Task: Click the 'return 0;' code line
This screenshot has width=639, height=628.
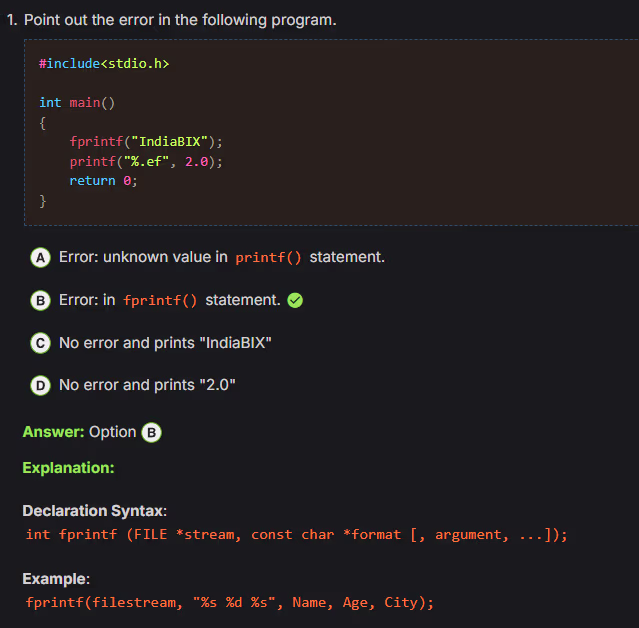Action: pyautogui.click(x=103, y=180)
